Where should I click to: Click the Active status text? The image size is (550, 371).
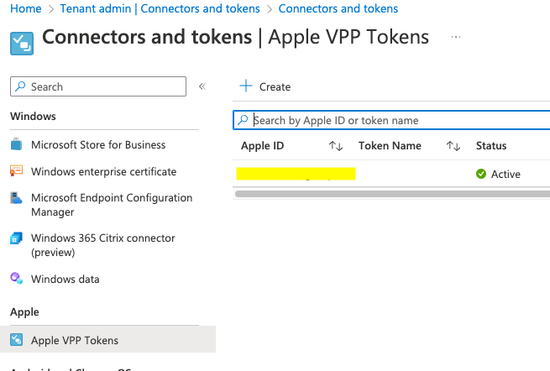[505, 174]
